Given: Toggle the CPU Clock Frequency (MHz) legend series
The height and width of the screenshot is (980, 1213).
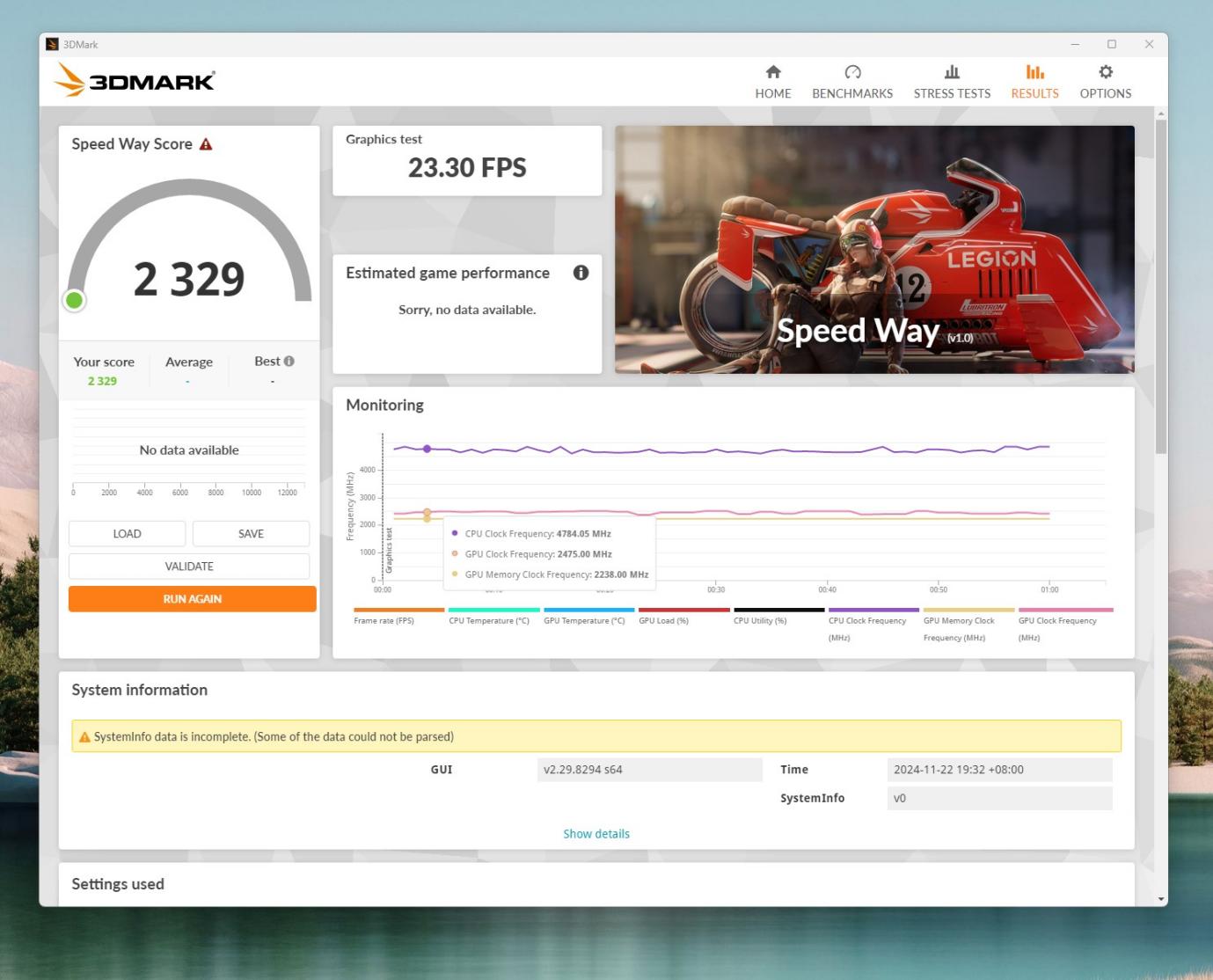Looking at the screenshot, I should 873,624.
